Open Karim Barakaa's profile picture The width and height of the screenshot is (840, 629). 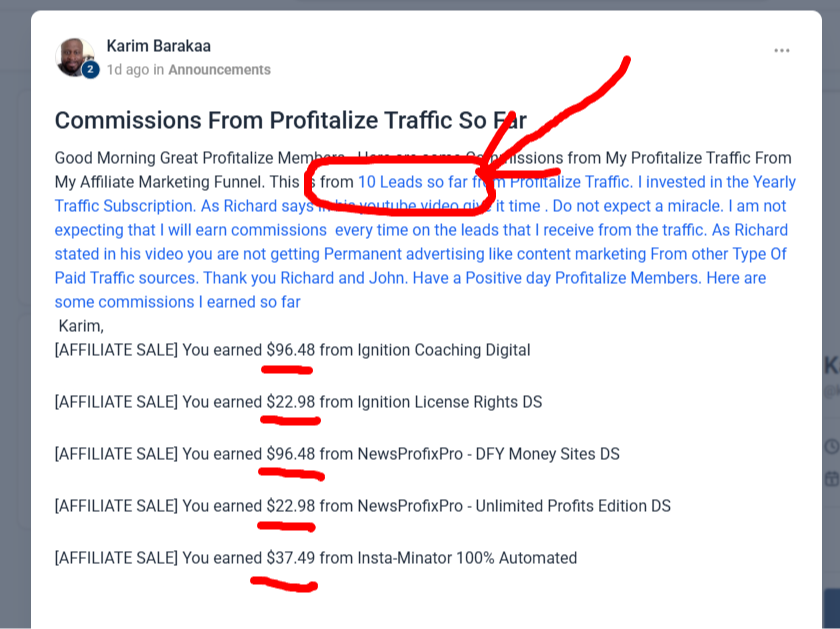point(74,57)
